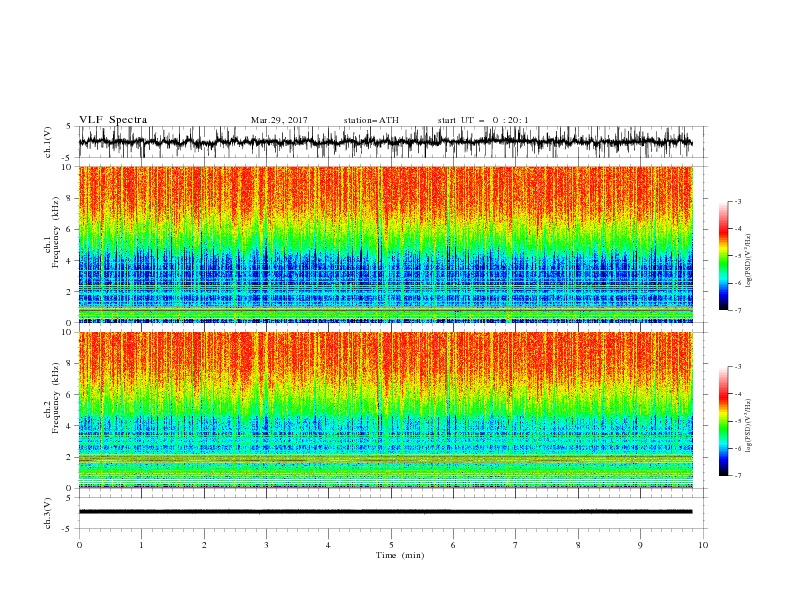792x612 pixels.
Task: Click the time axis tick label "7"
Action: tap(516, 545)
